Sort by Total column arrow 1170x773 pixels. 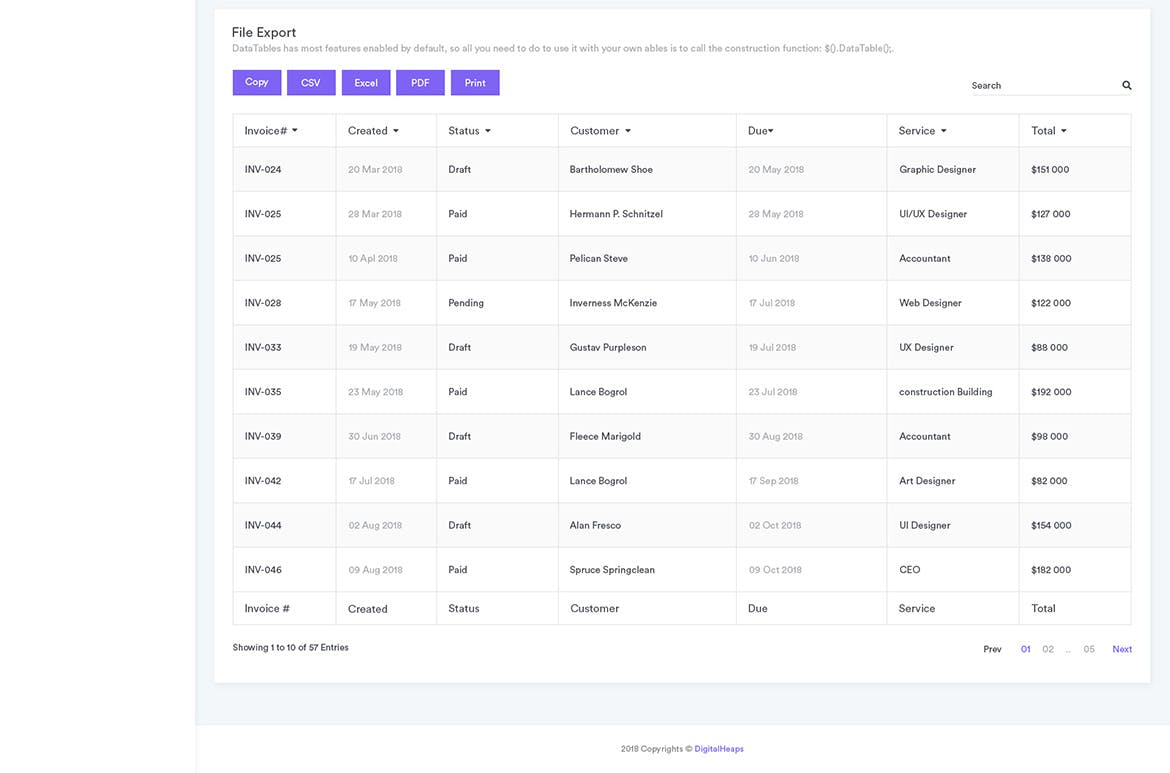tap(1063, 131)
